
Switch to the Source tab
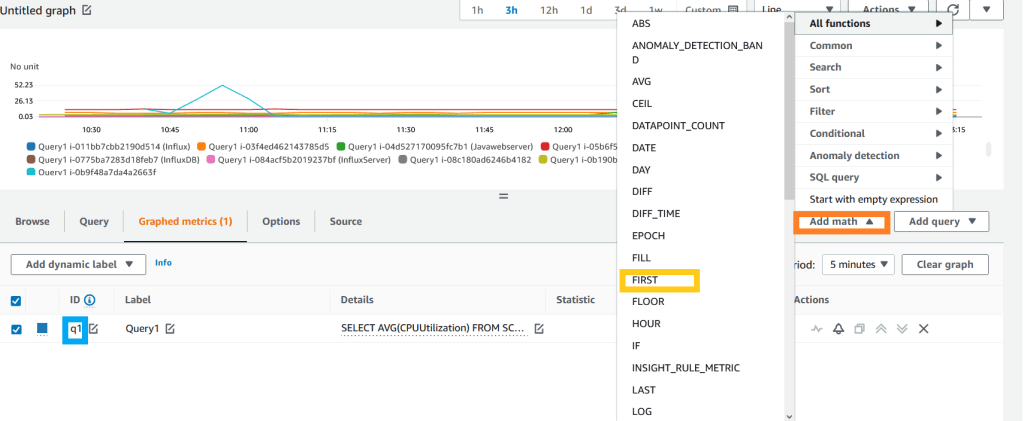[x=346, y=221]
